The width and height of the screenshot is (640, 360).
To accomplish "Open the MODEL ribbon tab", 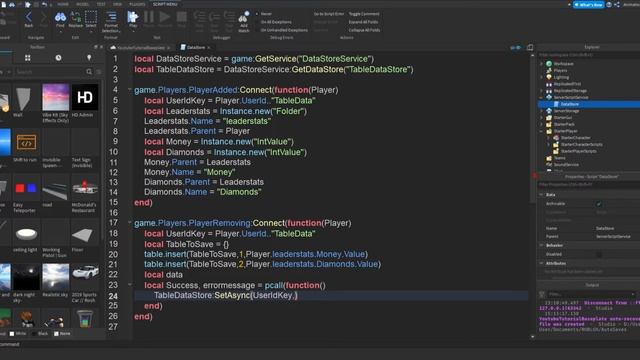I will point(82,4).
